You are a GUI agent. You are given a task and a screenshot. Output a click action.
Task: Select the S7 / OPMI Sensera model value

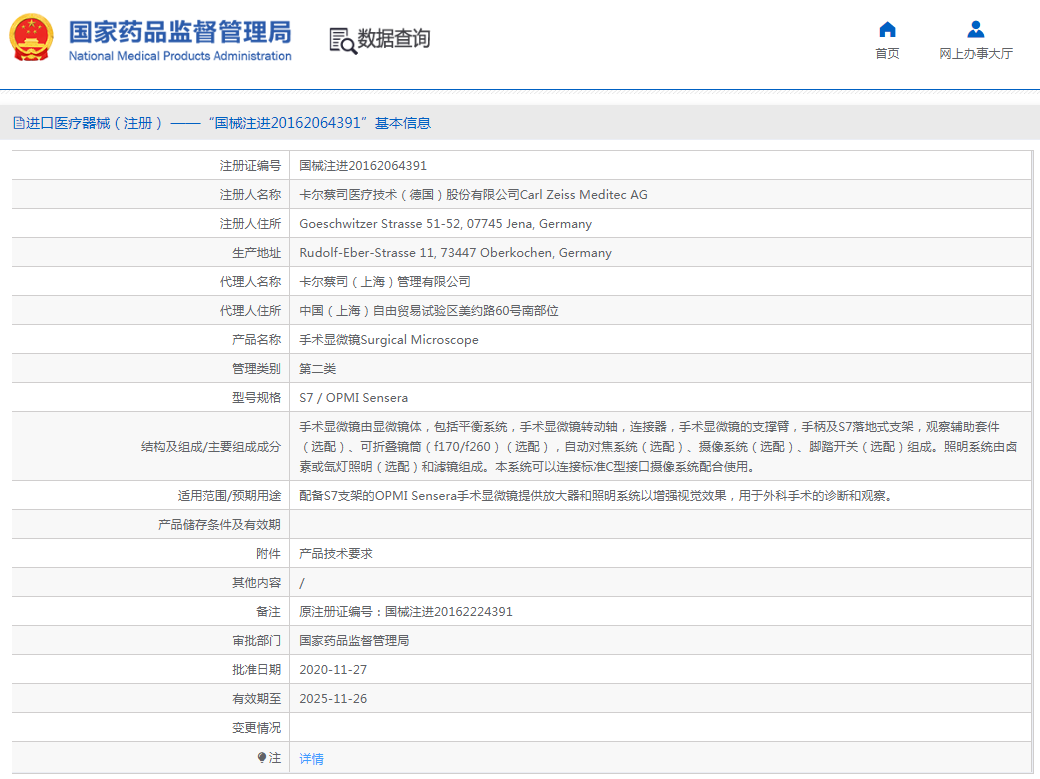(354, 397)
